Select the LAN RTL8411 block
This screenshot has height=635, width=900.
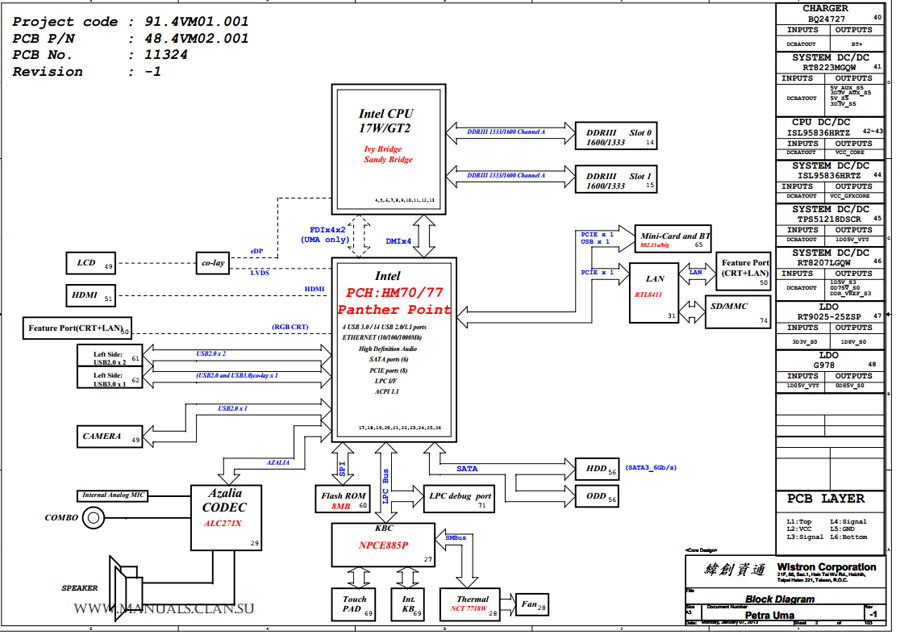click(x=654, y=293)
